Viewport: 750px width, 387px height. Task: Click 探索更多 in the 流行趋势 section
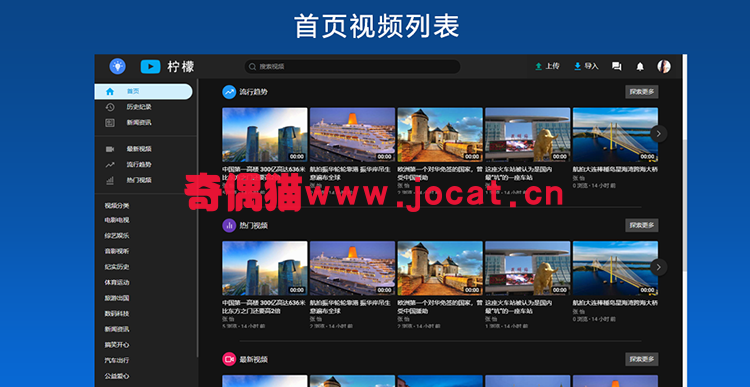pos(641,92)
